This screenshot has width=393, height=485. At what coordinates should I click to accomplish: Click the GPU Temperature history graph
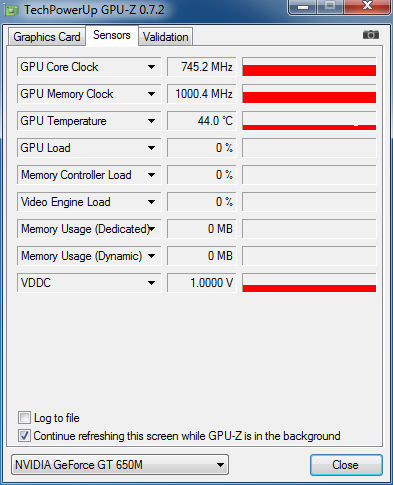309,121
